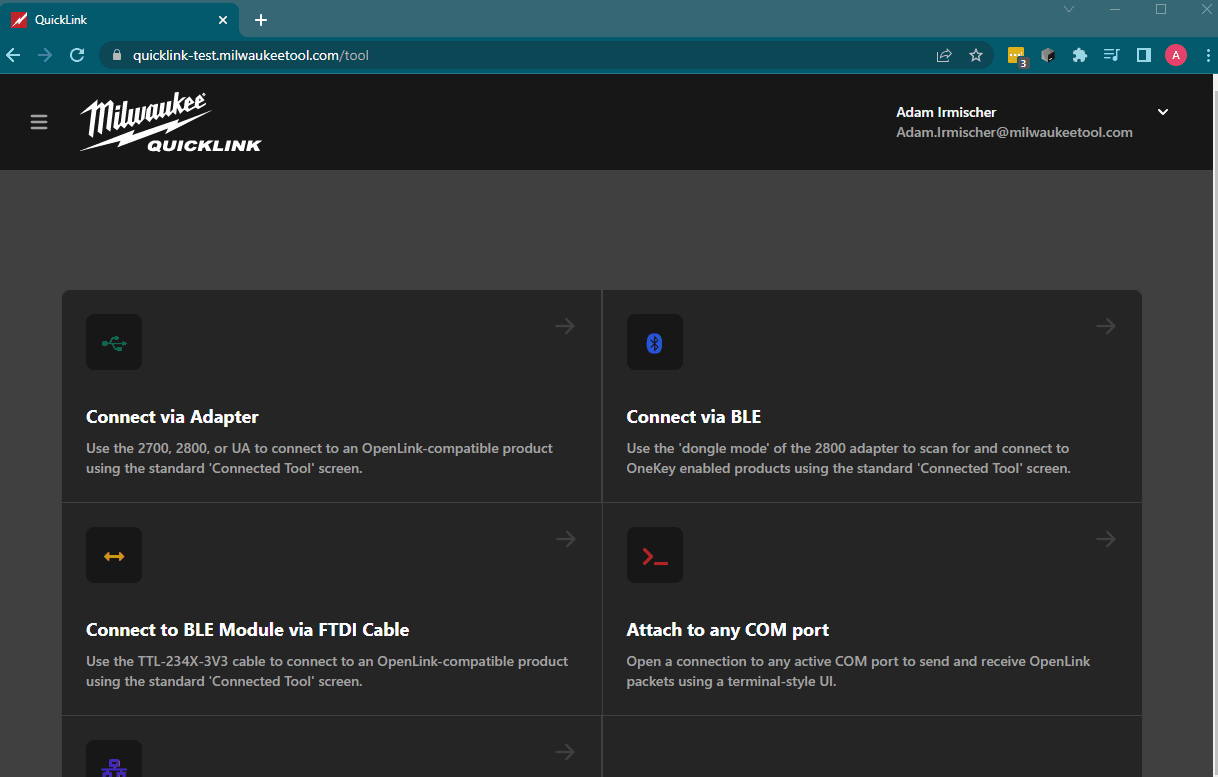Click the yellow extension icon with badge 3

1017,56
